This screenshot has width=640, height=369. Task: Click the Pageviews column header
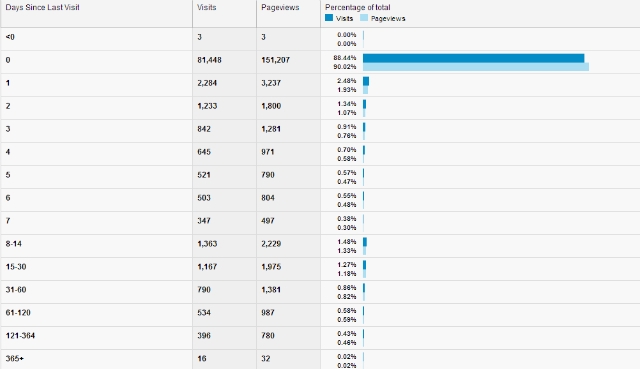[280, 7]
